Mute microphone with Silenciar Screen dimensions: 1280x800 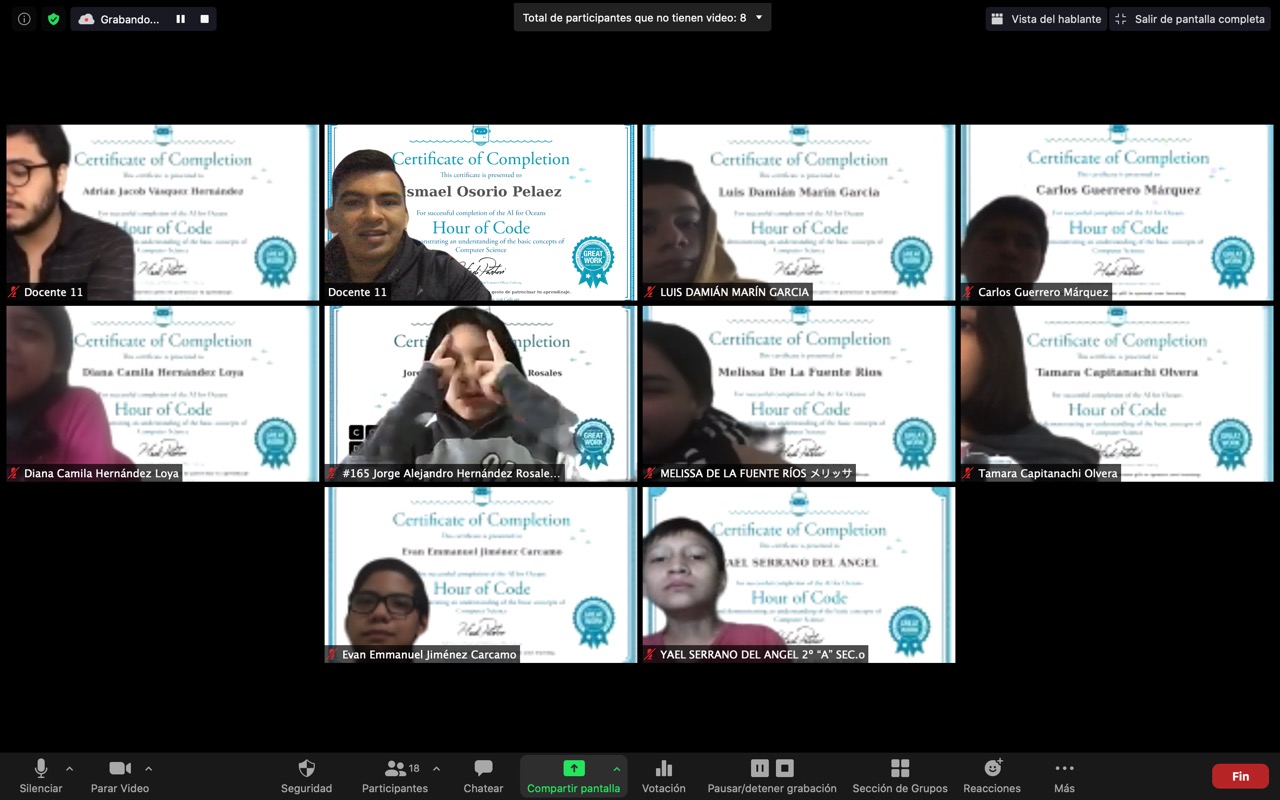click(x=41, y=776)
